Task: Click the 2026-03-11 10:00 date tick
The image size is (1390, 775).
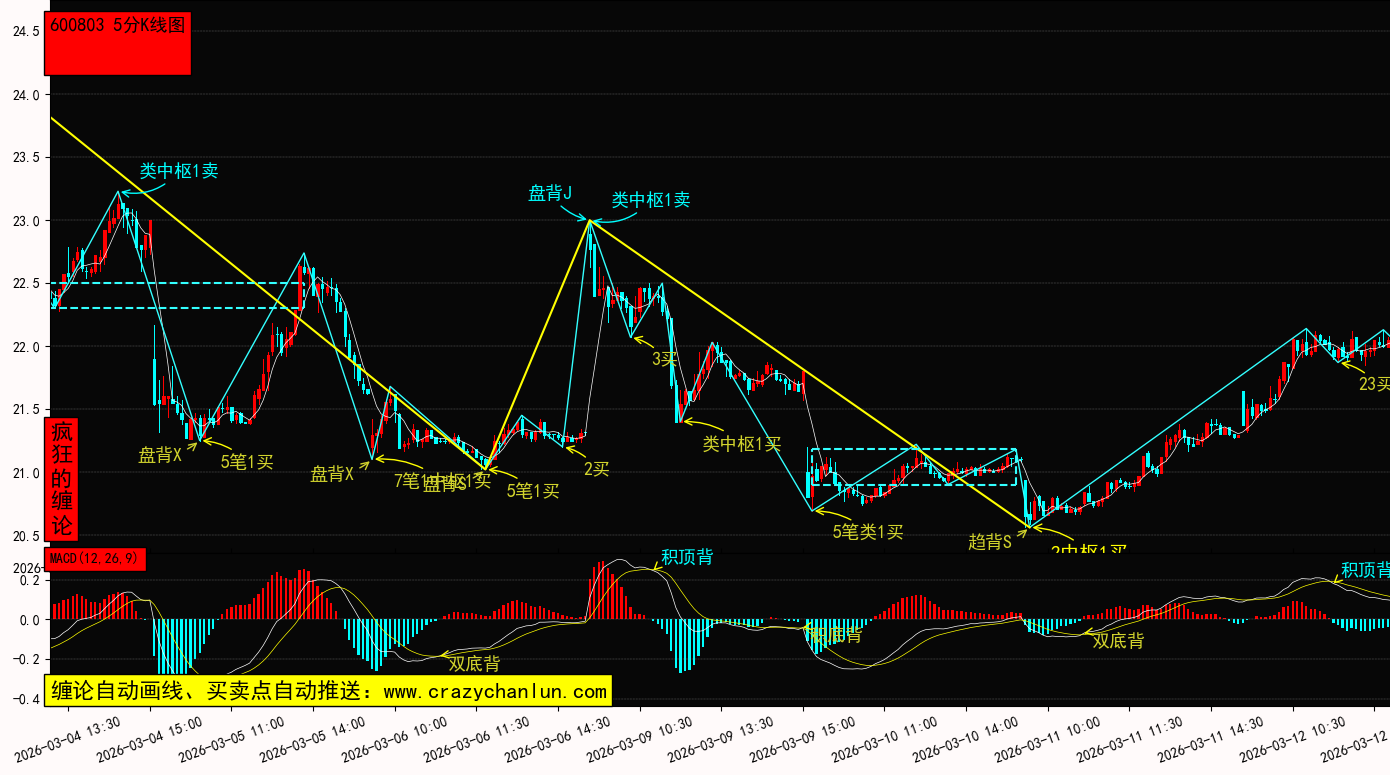Action: [1064, 739]
